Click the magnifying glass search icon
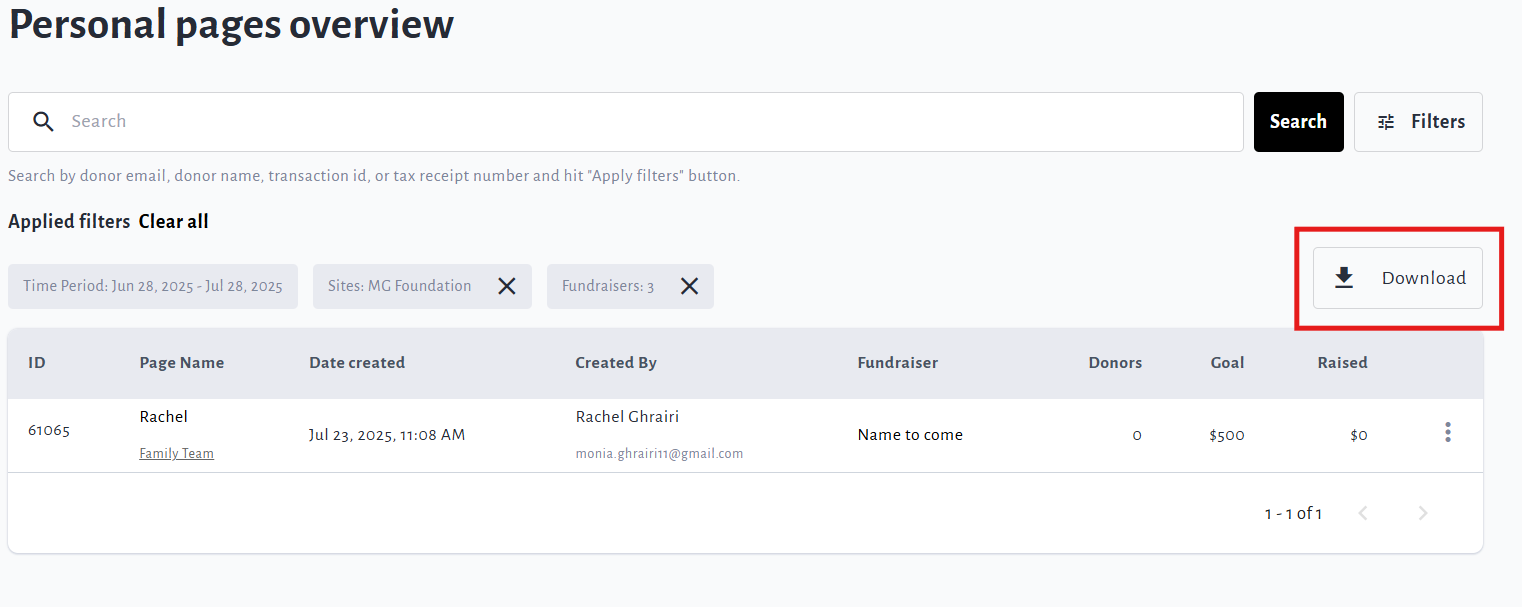The width and height of the screenshot is (1522, 607). 43,122
